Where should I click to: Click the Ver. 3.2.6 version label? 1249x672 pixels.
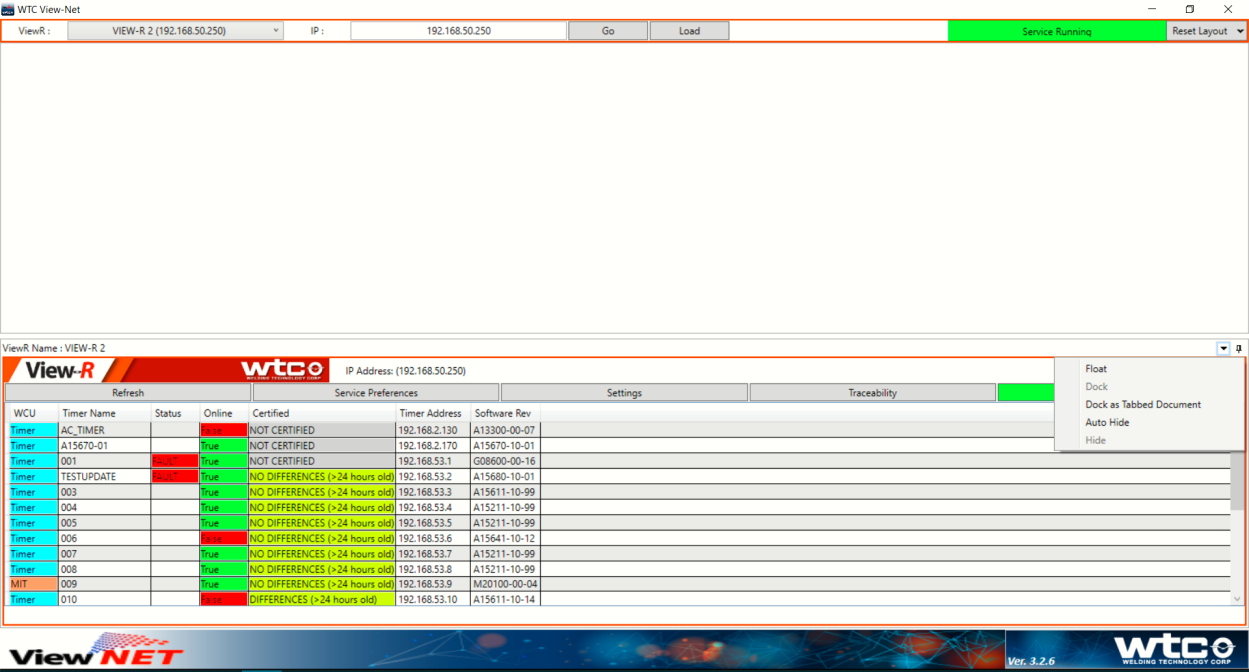(1031, 661)
